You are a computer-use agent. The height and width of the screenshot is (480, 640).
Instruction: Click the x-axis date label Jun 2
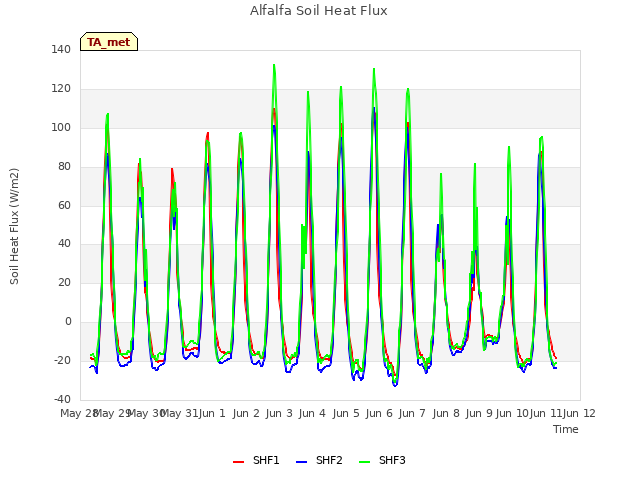[x=246, y=413]
